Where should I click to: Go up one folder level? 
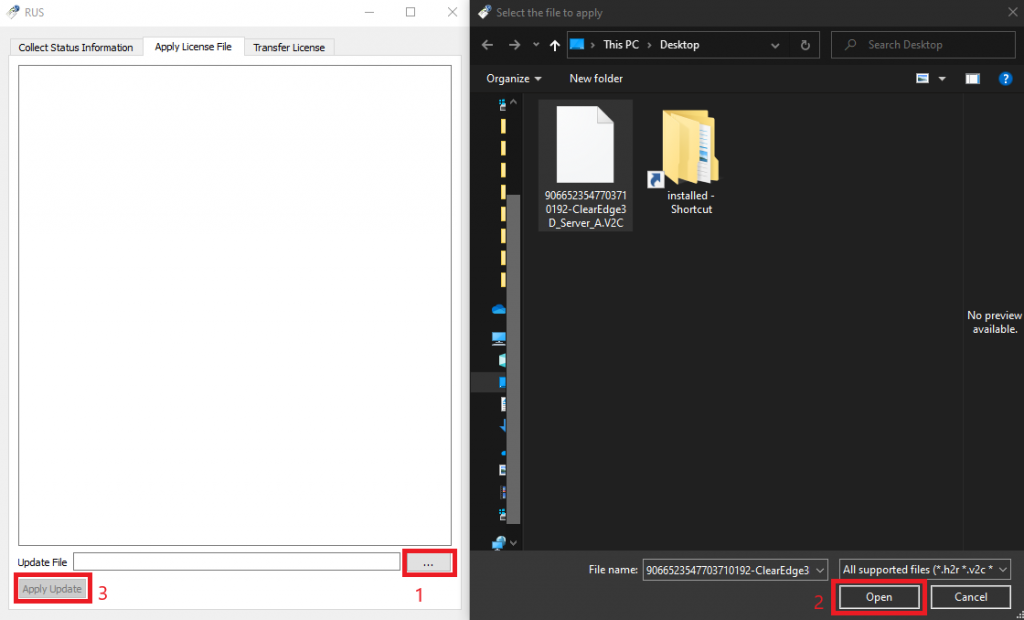[x=555, y=45]
